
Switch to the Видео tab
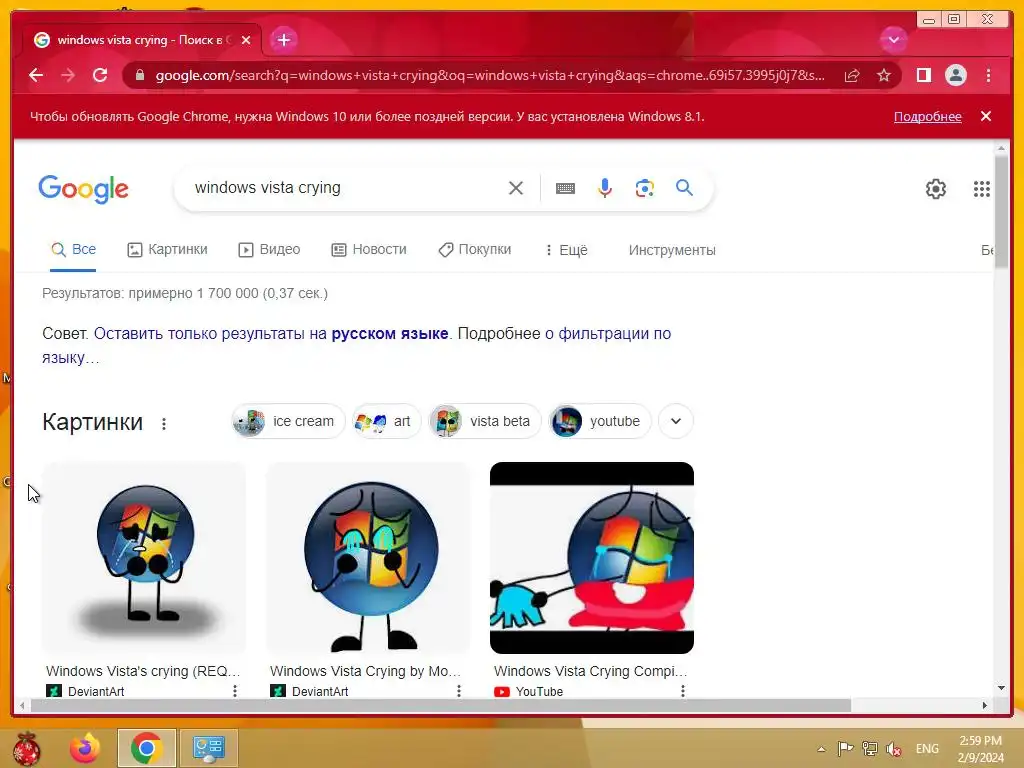coord(269,249)
